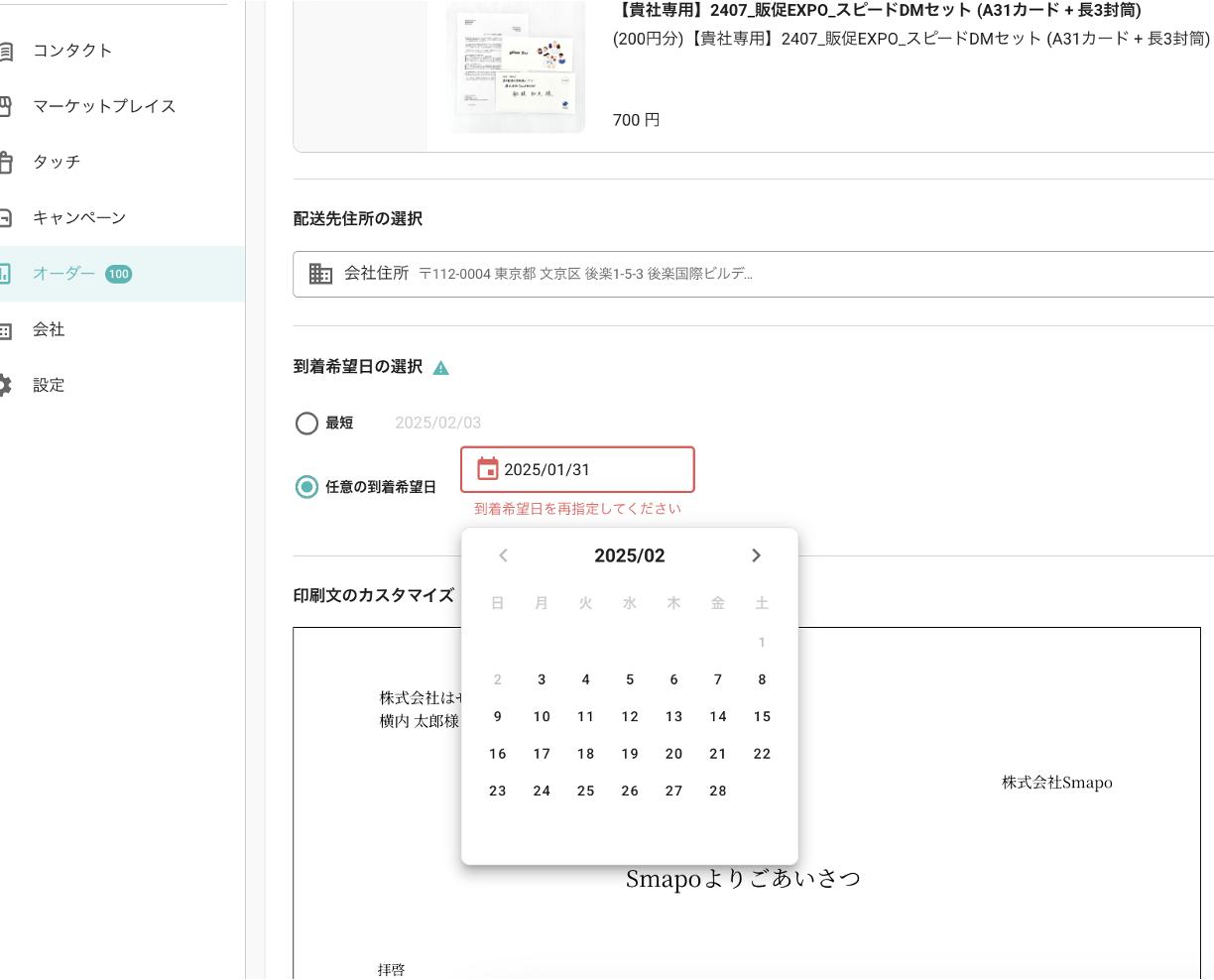1214x980 pixels.
Task: Click calendar day 25
Action: (x=586, y=791)
